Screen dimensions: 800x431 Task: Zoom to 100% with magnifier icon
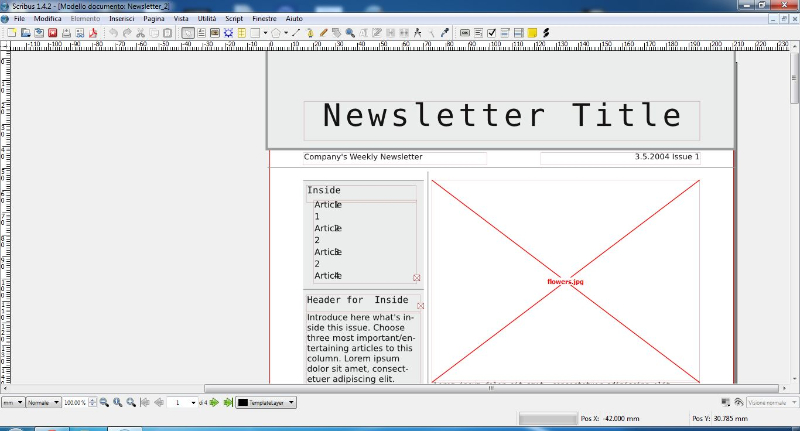117,402
